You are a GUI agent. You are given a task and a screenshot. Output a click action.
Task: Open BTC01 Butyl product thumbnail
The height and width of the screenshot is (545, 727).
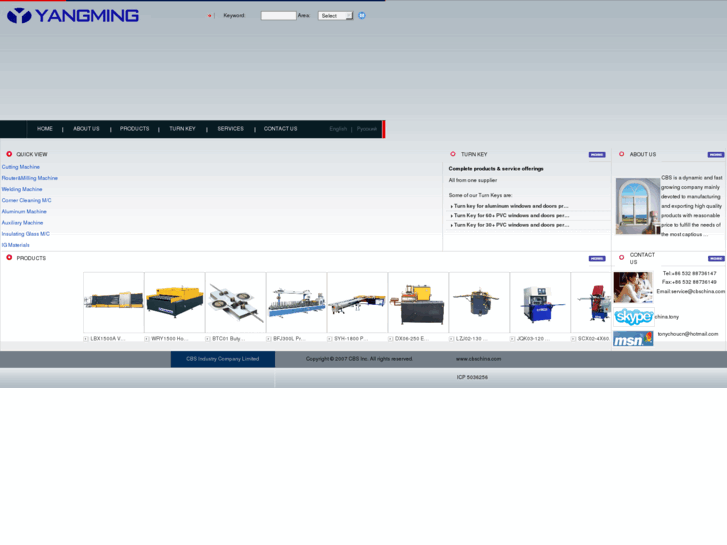236,302
